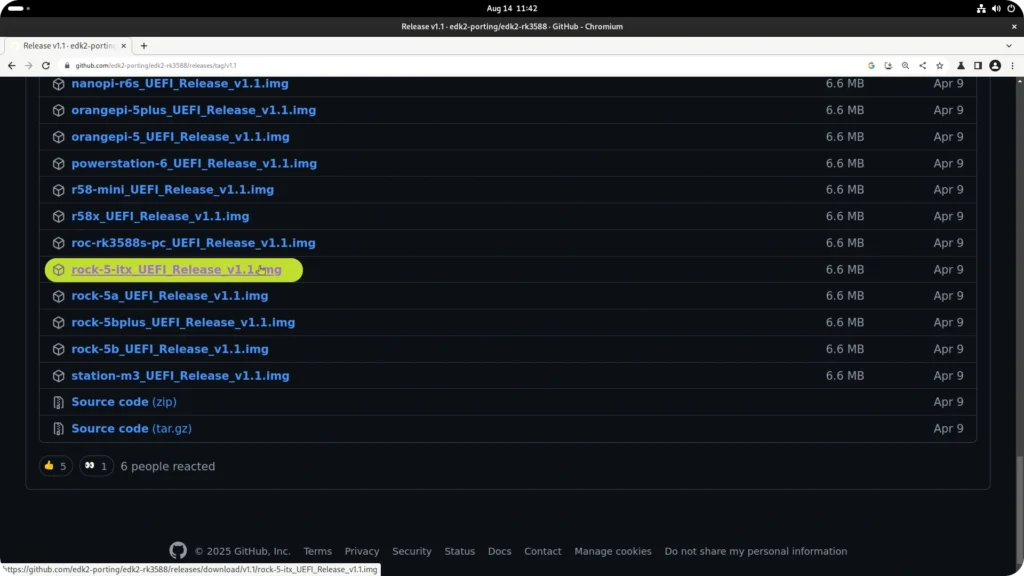Open the power icon in top bar
Viewport: 1024px width, 576px height.
pos(1011,8)
